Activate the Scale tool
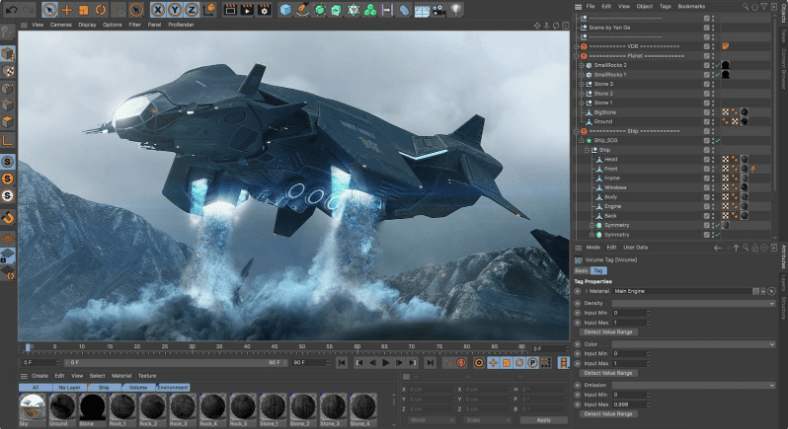Image resolution: width=788 pixels, height=429 pixels. point(83,10)
